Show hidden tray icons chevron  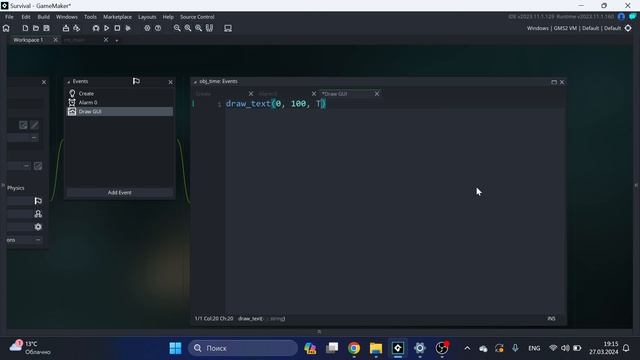point(467,348)
